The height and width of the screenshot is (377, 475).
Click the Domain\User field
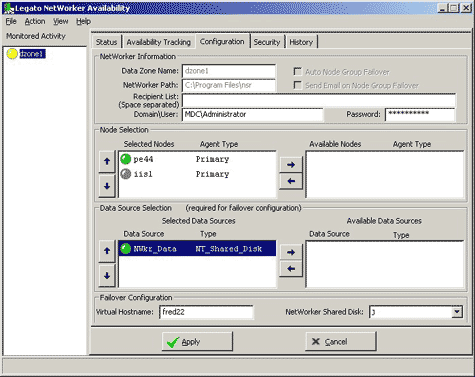tap(252, 115)
